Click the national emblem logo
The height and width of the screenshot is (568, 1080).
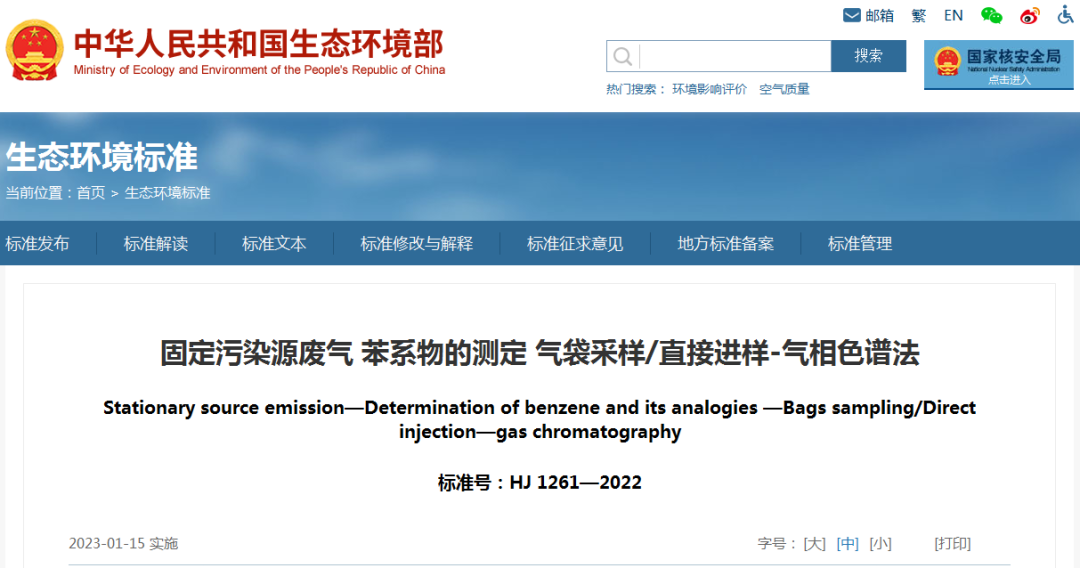pyautogui.click(x=34, y=50)
